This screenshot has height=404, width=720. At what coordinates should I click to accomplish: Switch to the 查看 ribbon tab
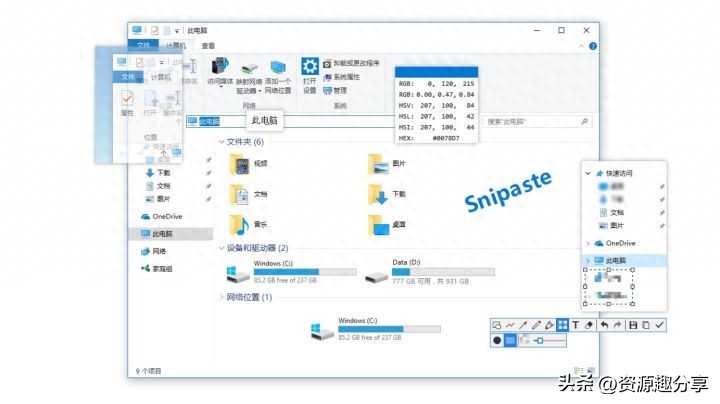[x=208, y=45]
